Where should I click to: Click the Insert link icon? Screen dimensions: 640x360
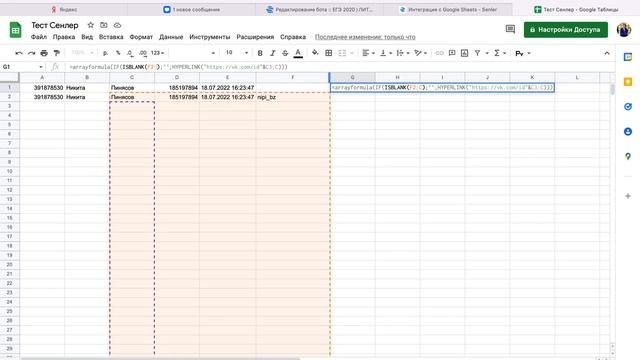click(439, 53)
